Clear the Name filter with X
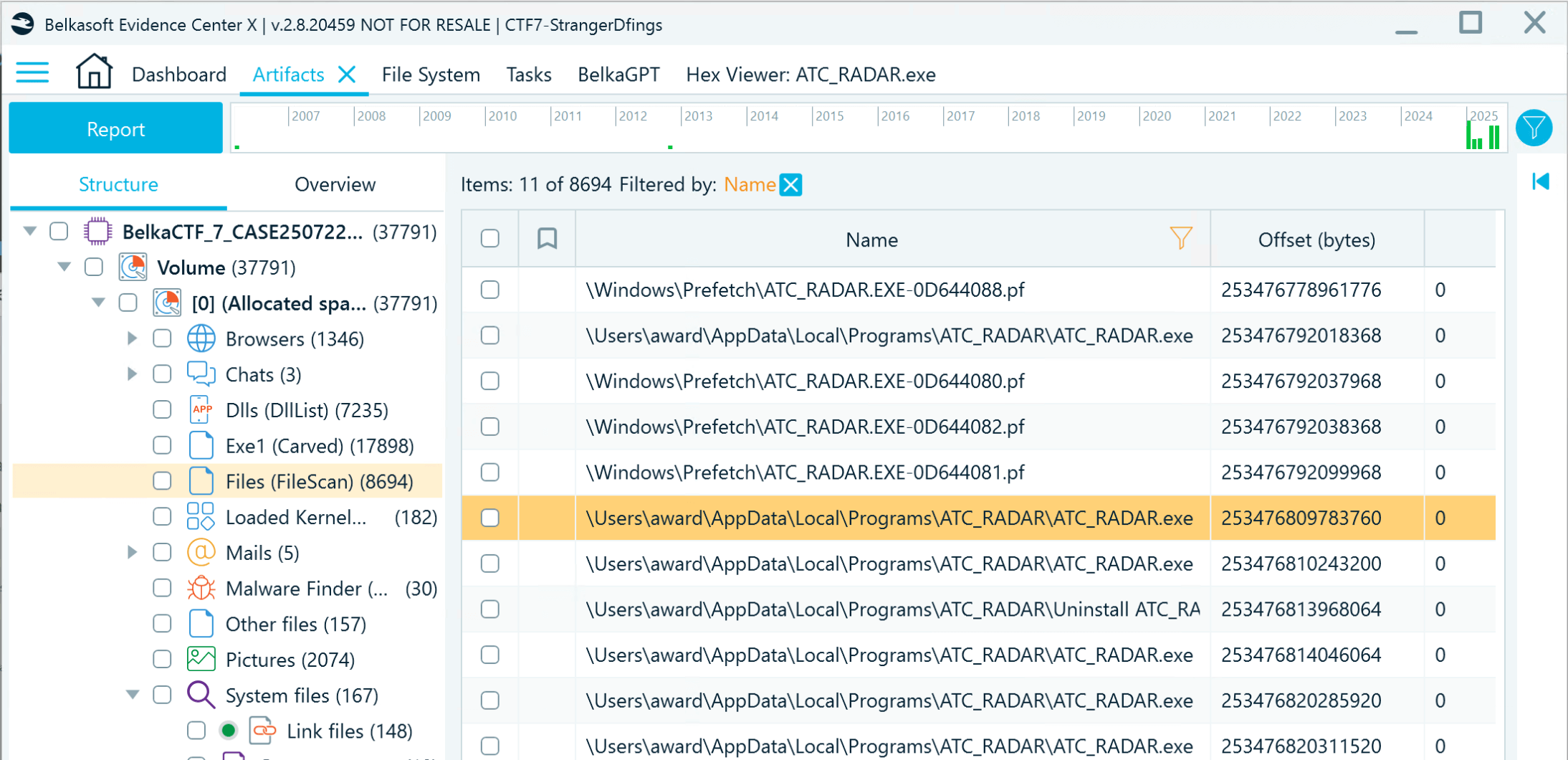 coord(791,185)
